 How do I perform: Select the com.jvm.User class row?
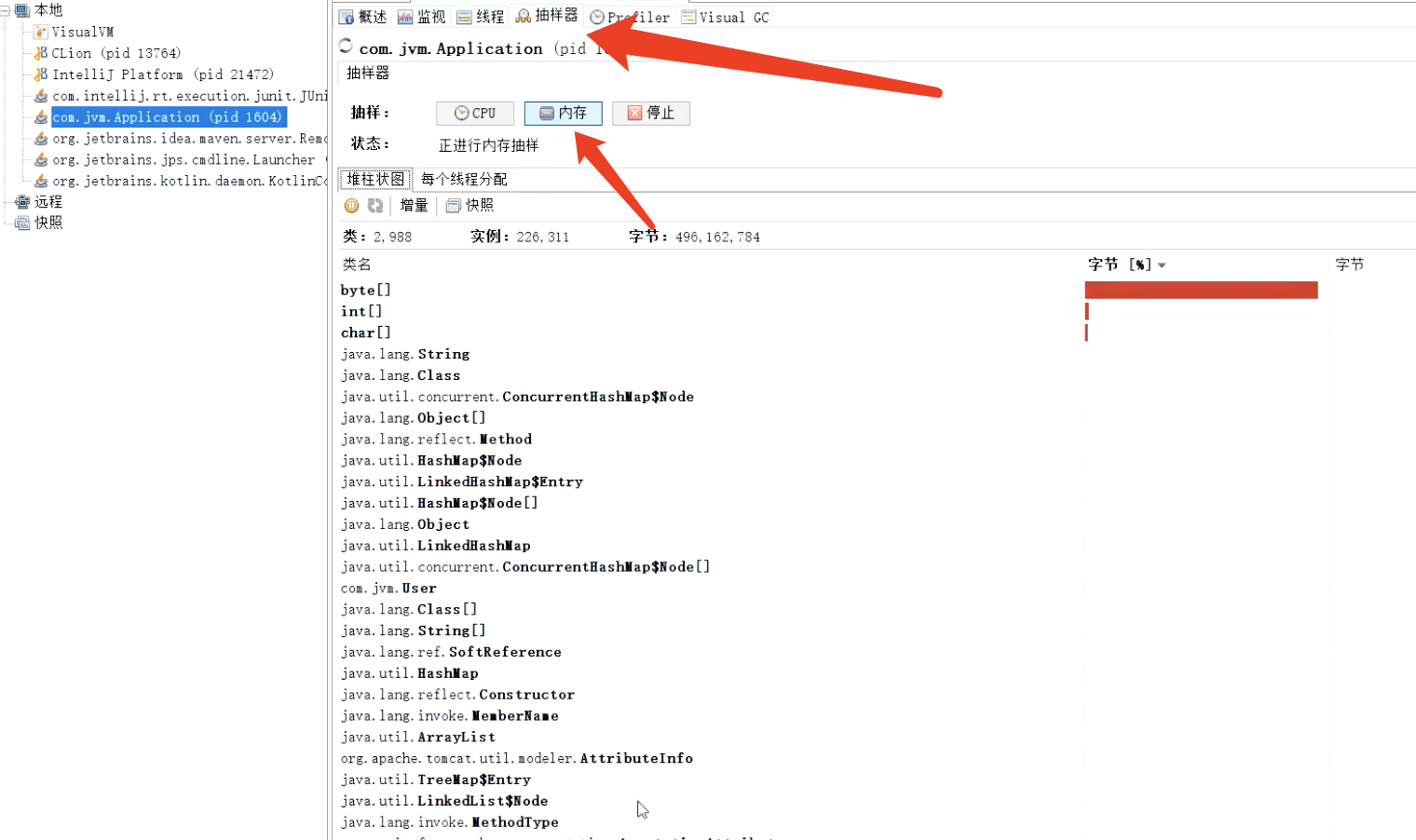point(388,589)
